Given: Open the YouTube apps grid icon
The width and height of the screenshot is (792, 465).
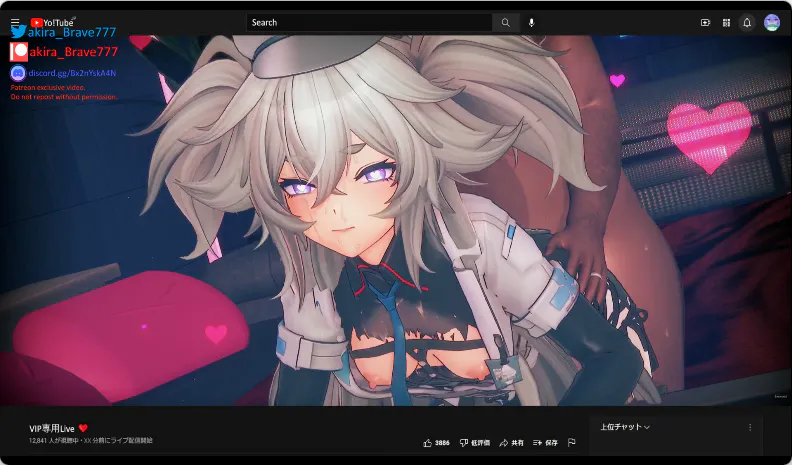Looking at the screenshot, I should pyautogui.click(x=726, y=22).
